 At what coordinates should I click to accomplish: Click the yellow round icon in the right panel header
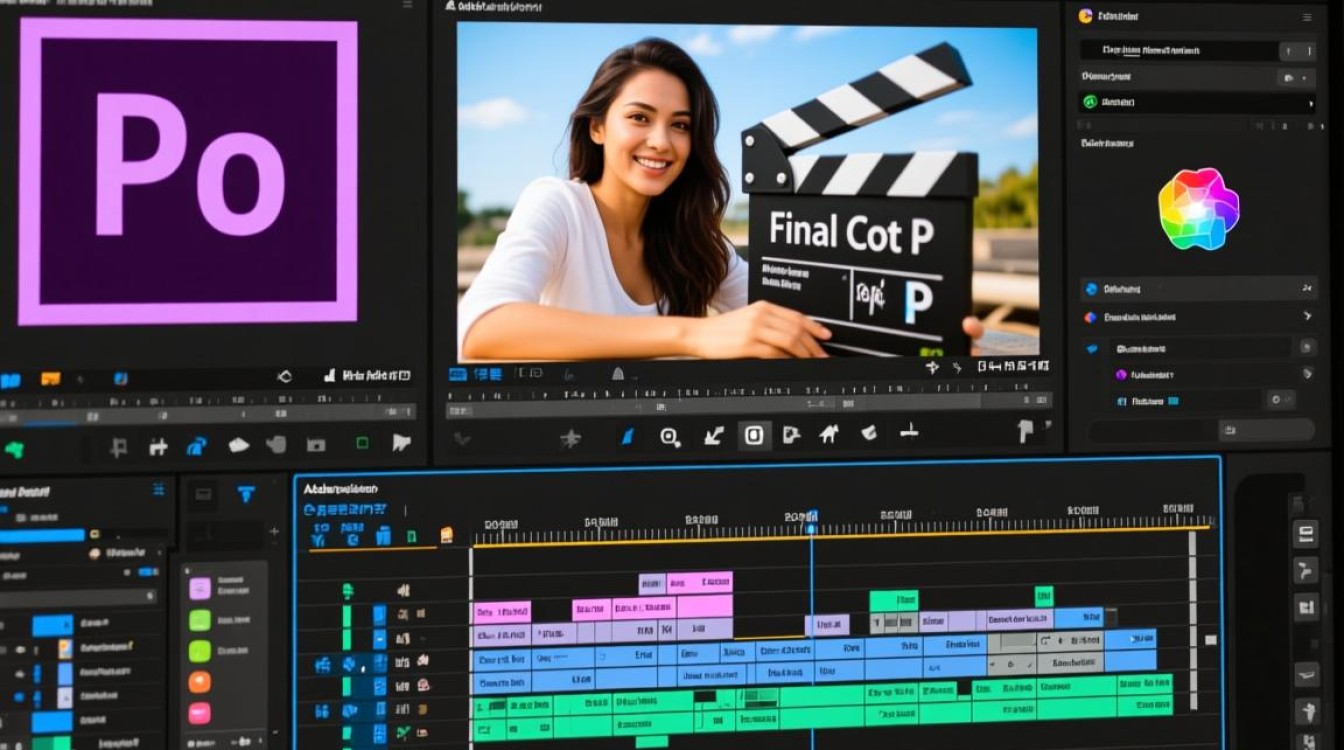1086,16
